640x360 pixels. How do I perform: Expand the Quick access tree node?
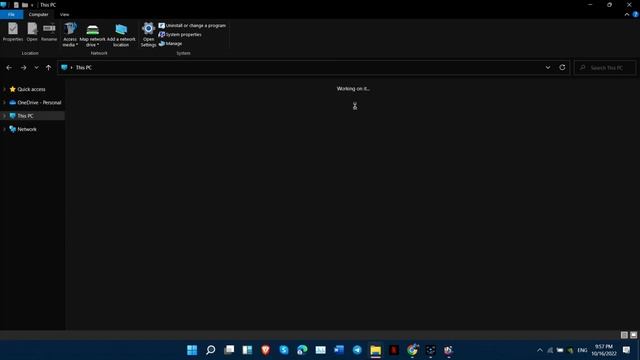click(4, 89)
